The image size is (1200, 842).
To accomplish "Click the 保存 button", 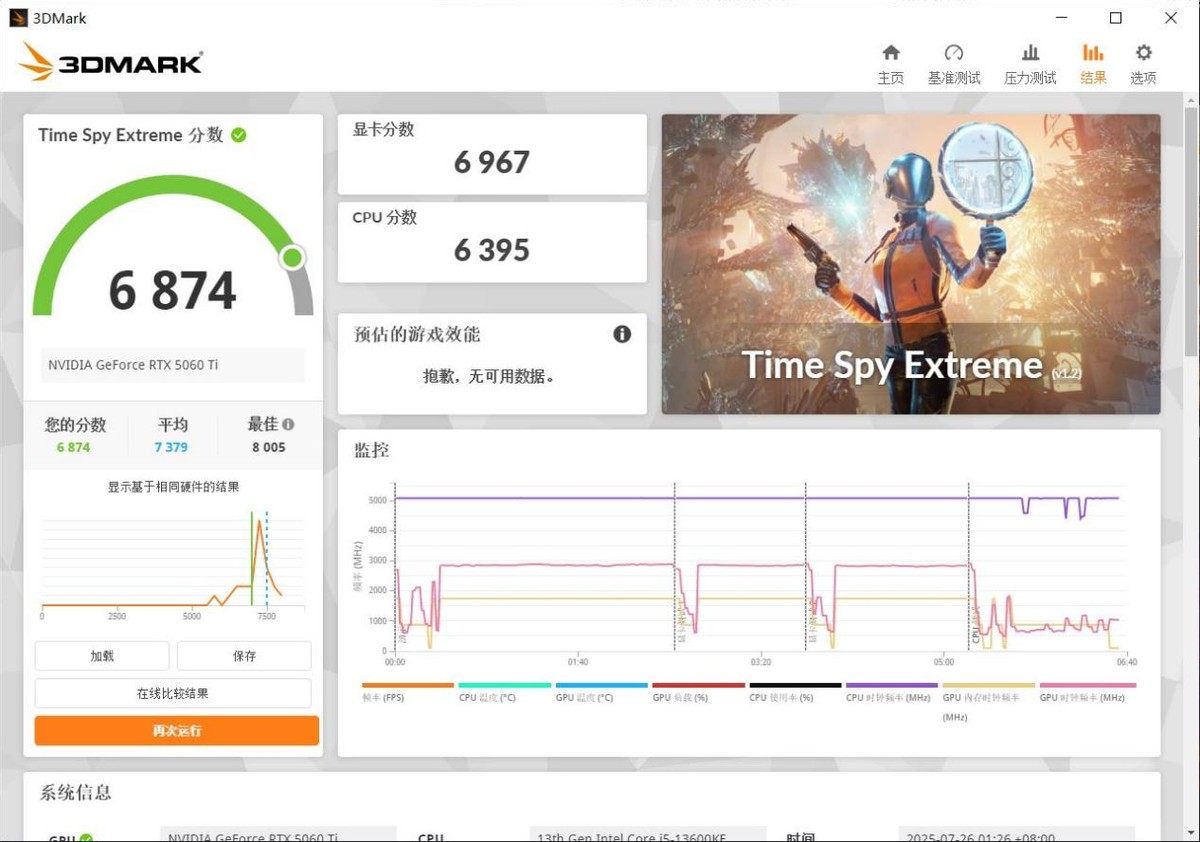I will pos(244,656).
